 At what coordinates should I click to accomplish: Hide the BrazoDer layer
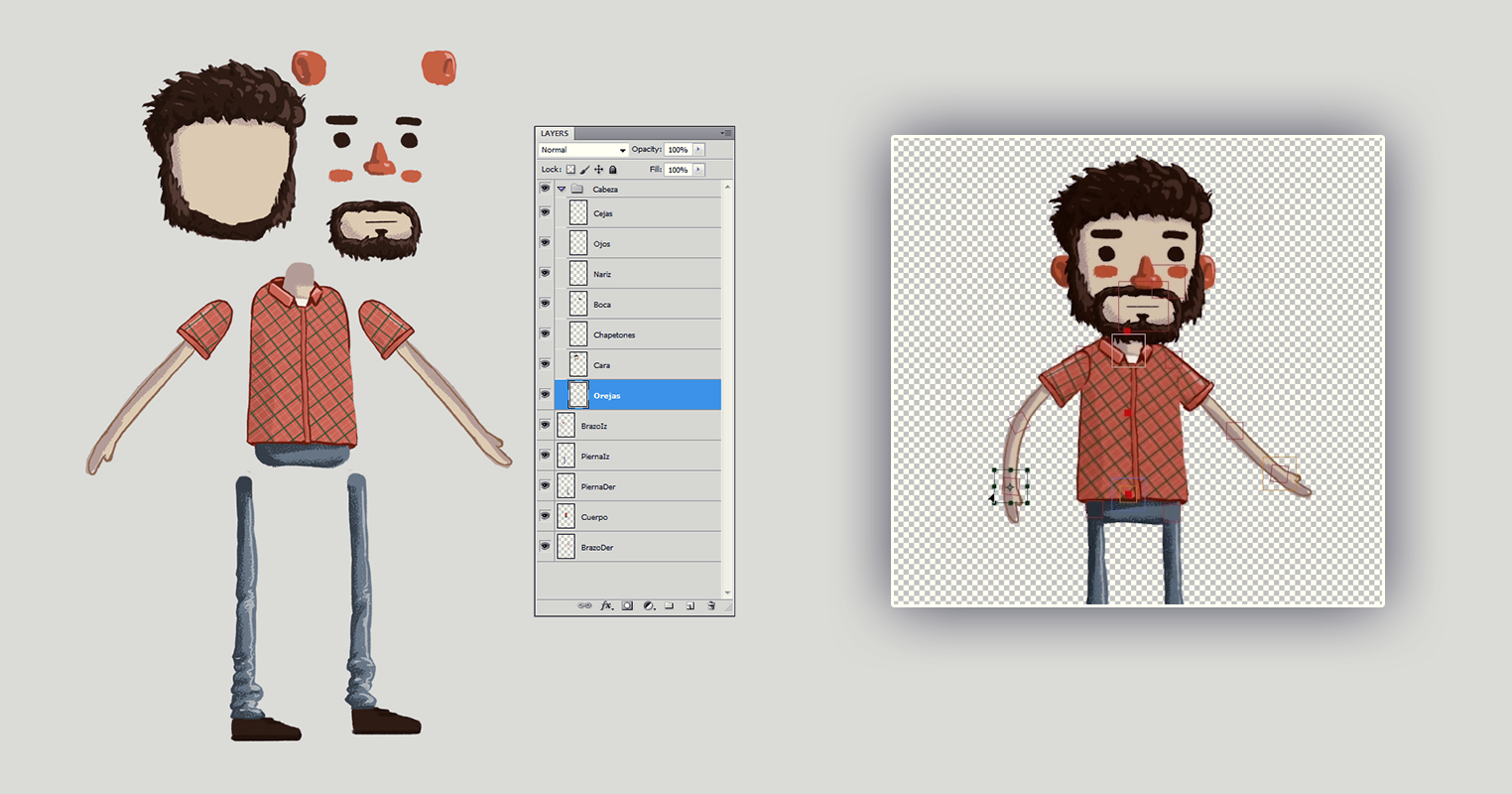point(544,547)
